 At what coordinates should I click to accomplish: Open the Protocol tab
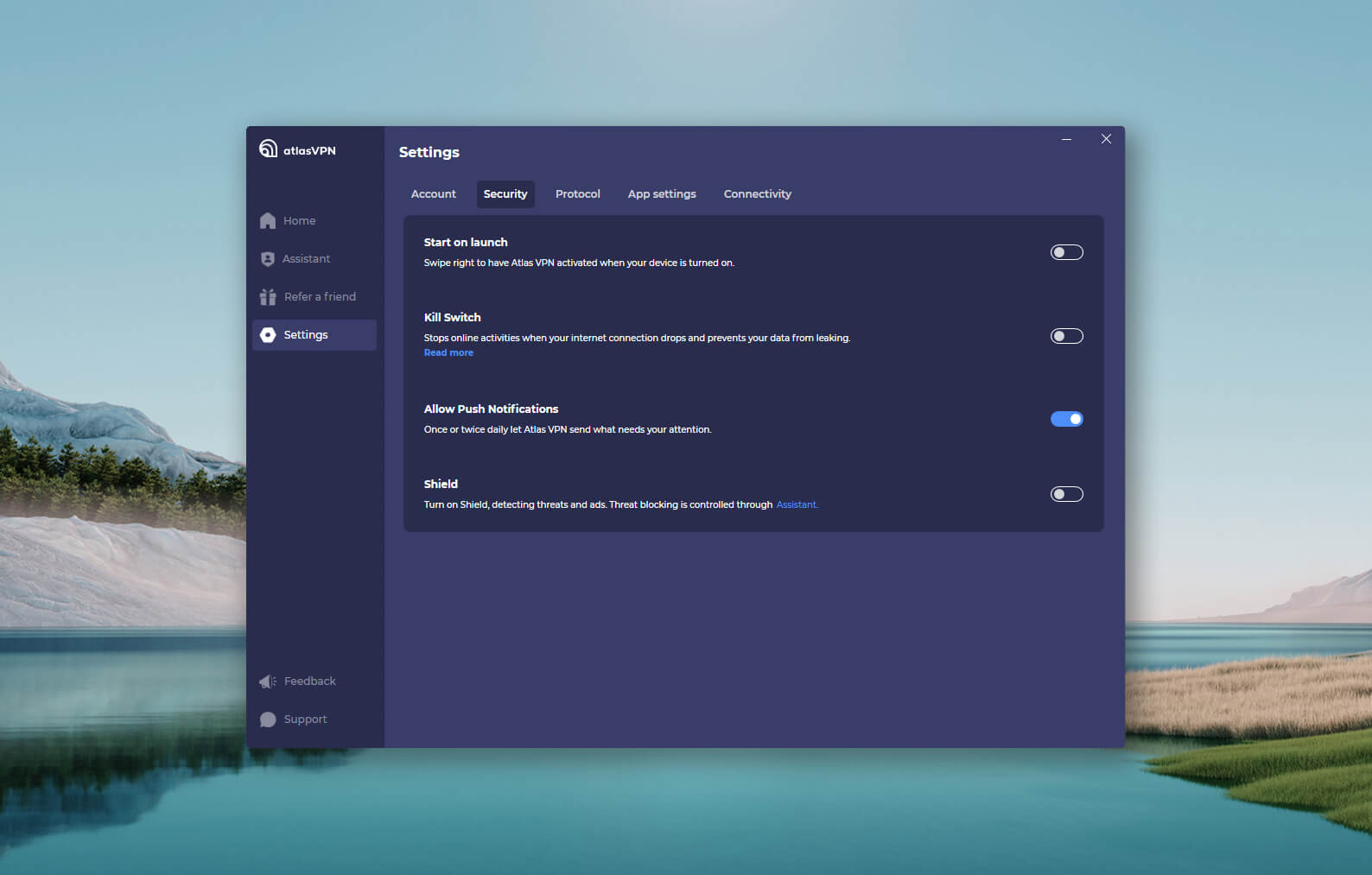click(578, 194)
